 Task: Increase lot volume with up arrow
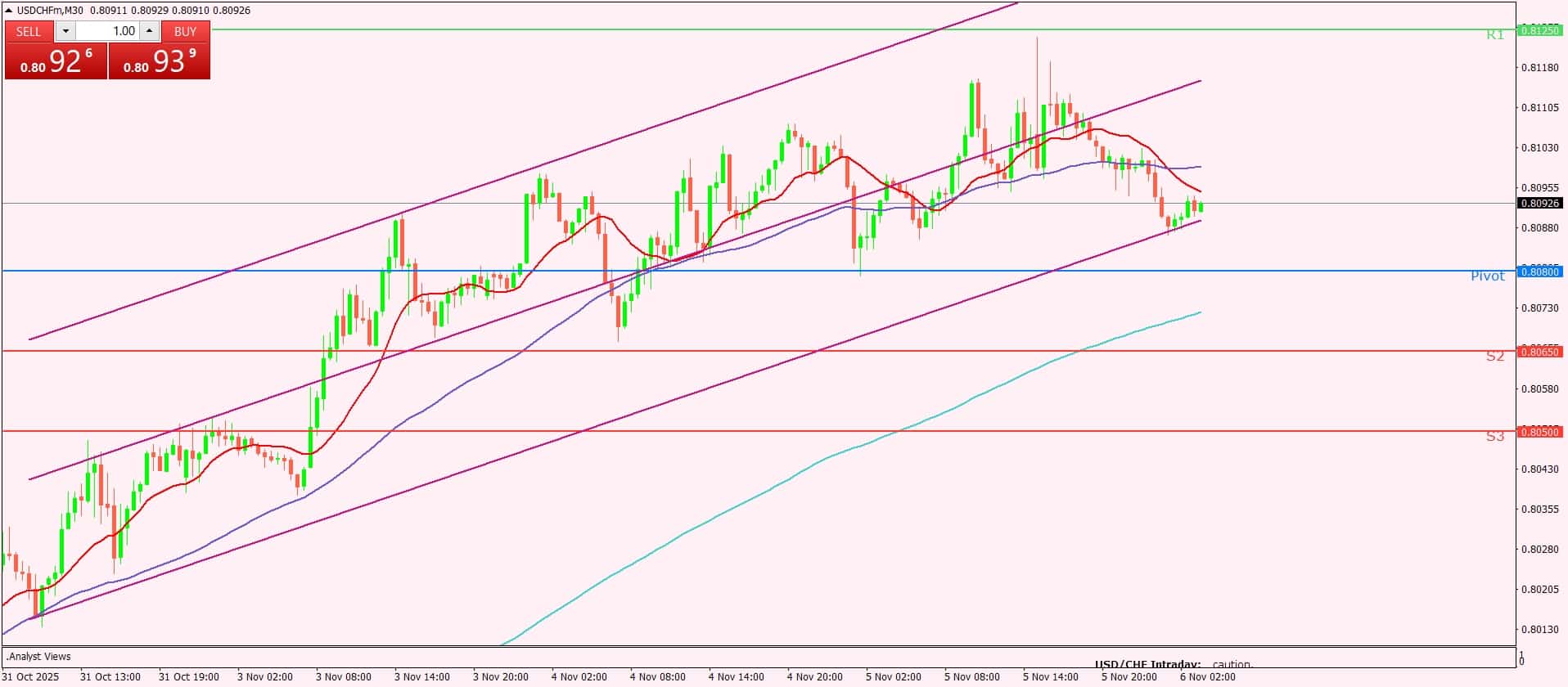point(149,31)
